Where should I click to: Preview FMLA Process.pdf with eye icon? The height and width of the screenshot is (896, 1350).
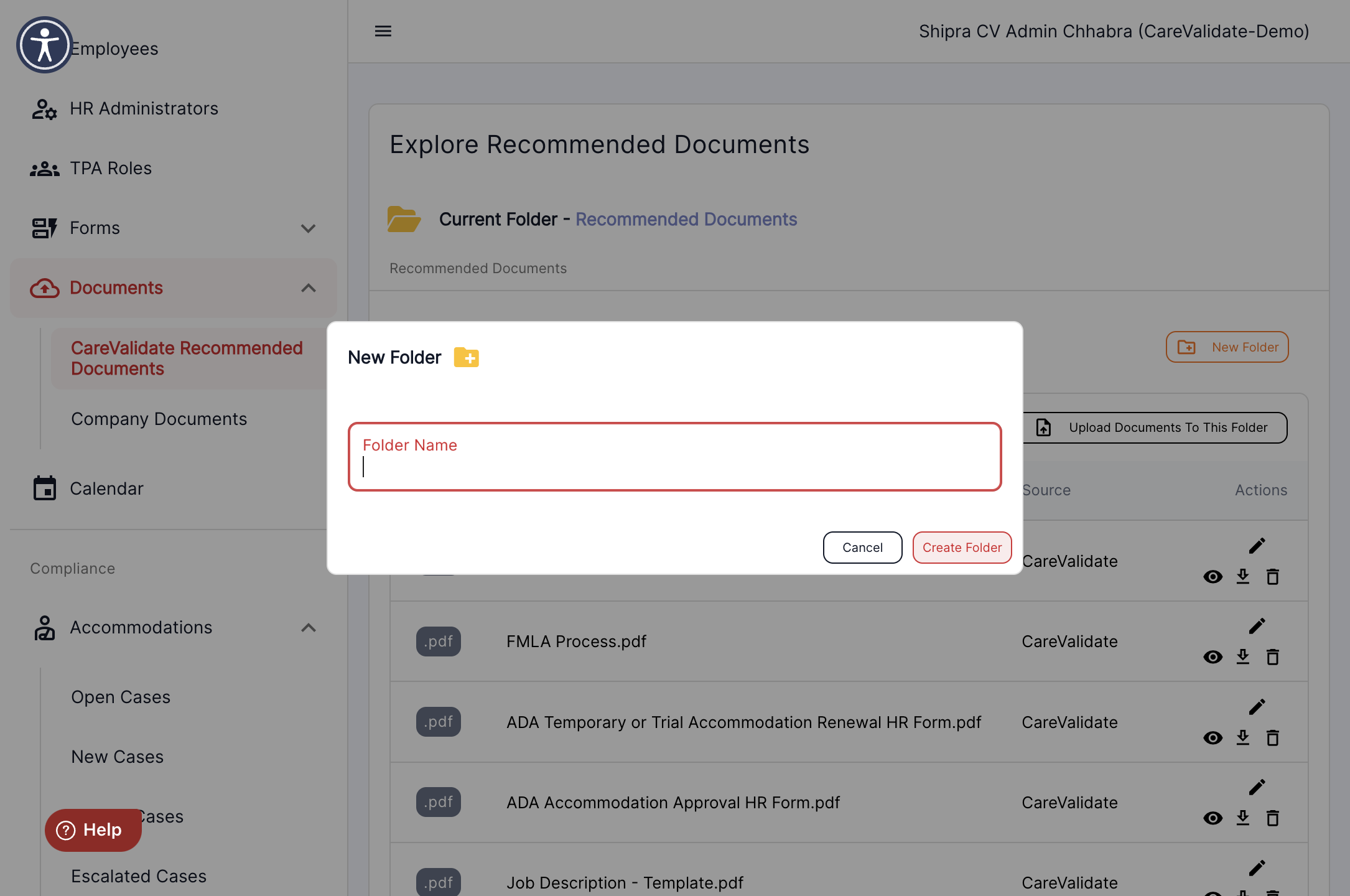1213,657
